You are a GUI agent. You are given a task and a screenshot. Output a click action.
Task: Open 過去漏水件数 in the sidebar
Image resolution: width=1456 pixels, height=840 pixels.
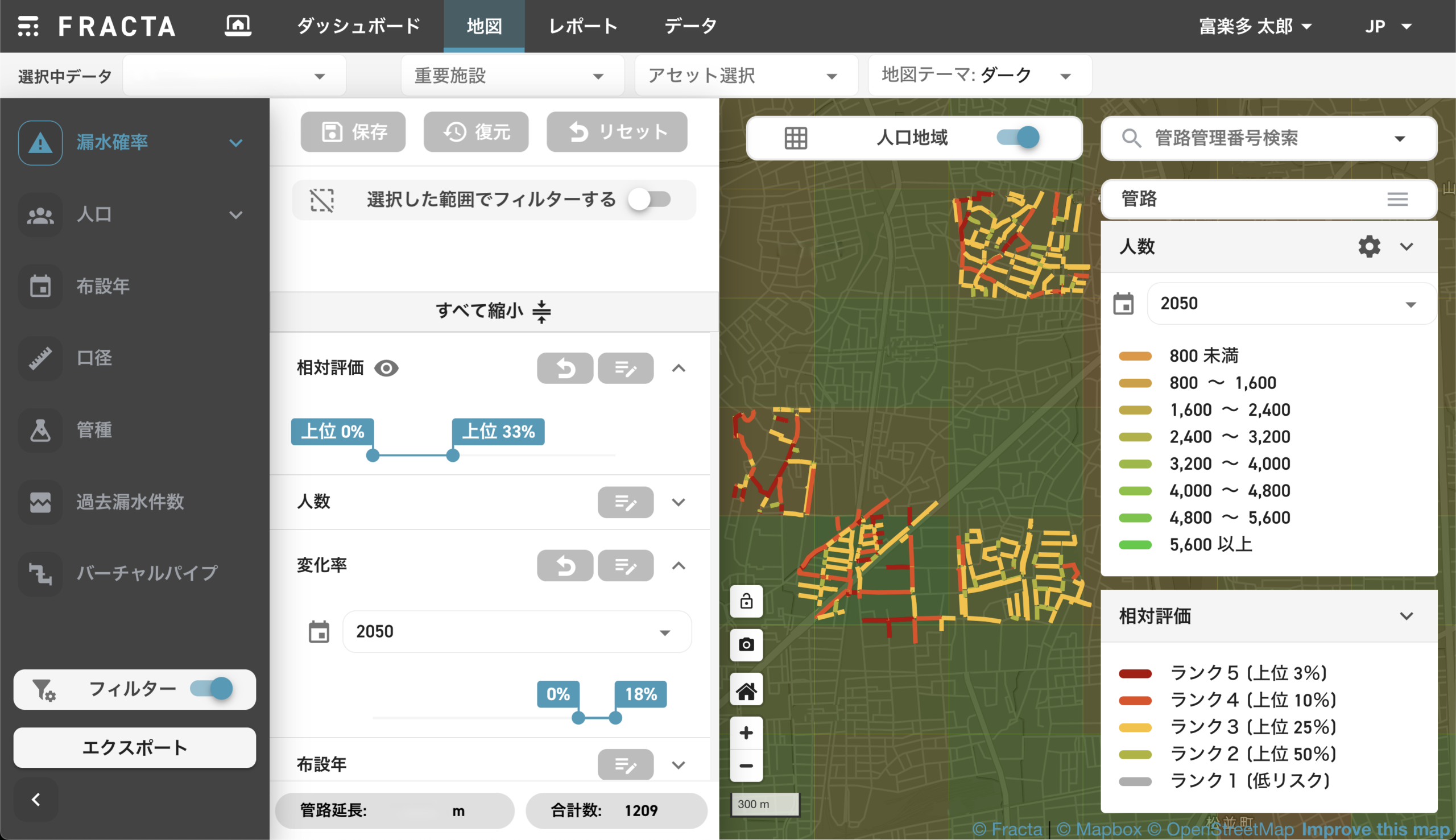pos(130,502)
